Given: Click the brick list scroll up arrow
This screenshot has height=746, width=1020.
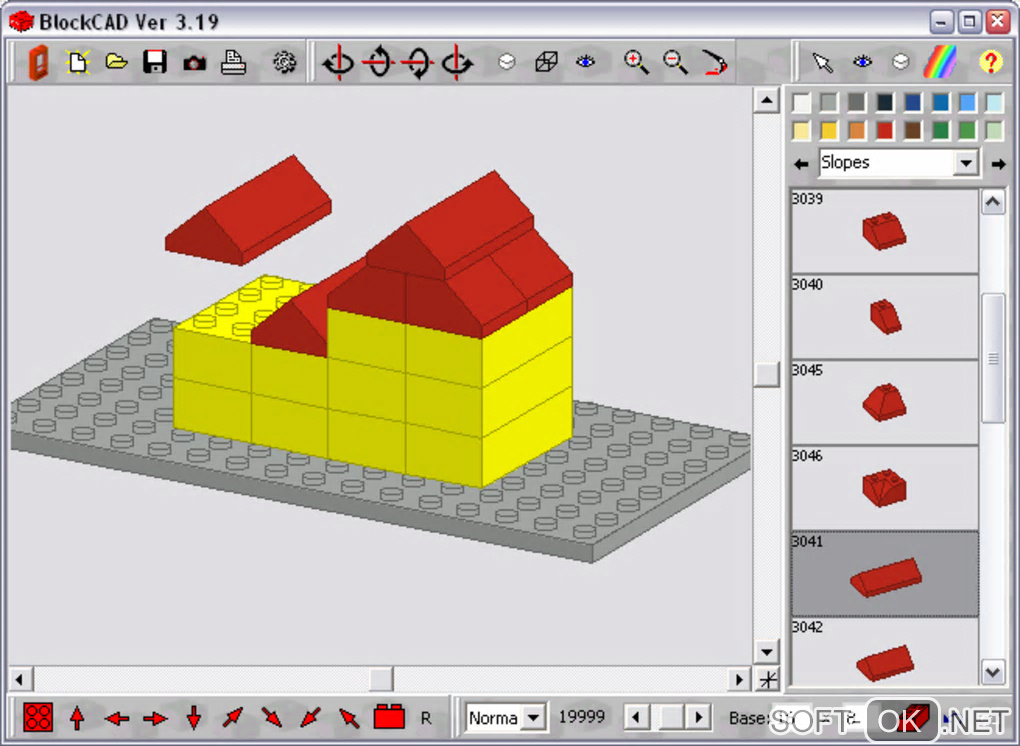Looking at the screenshot, I should pos(993,203).
